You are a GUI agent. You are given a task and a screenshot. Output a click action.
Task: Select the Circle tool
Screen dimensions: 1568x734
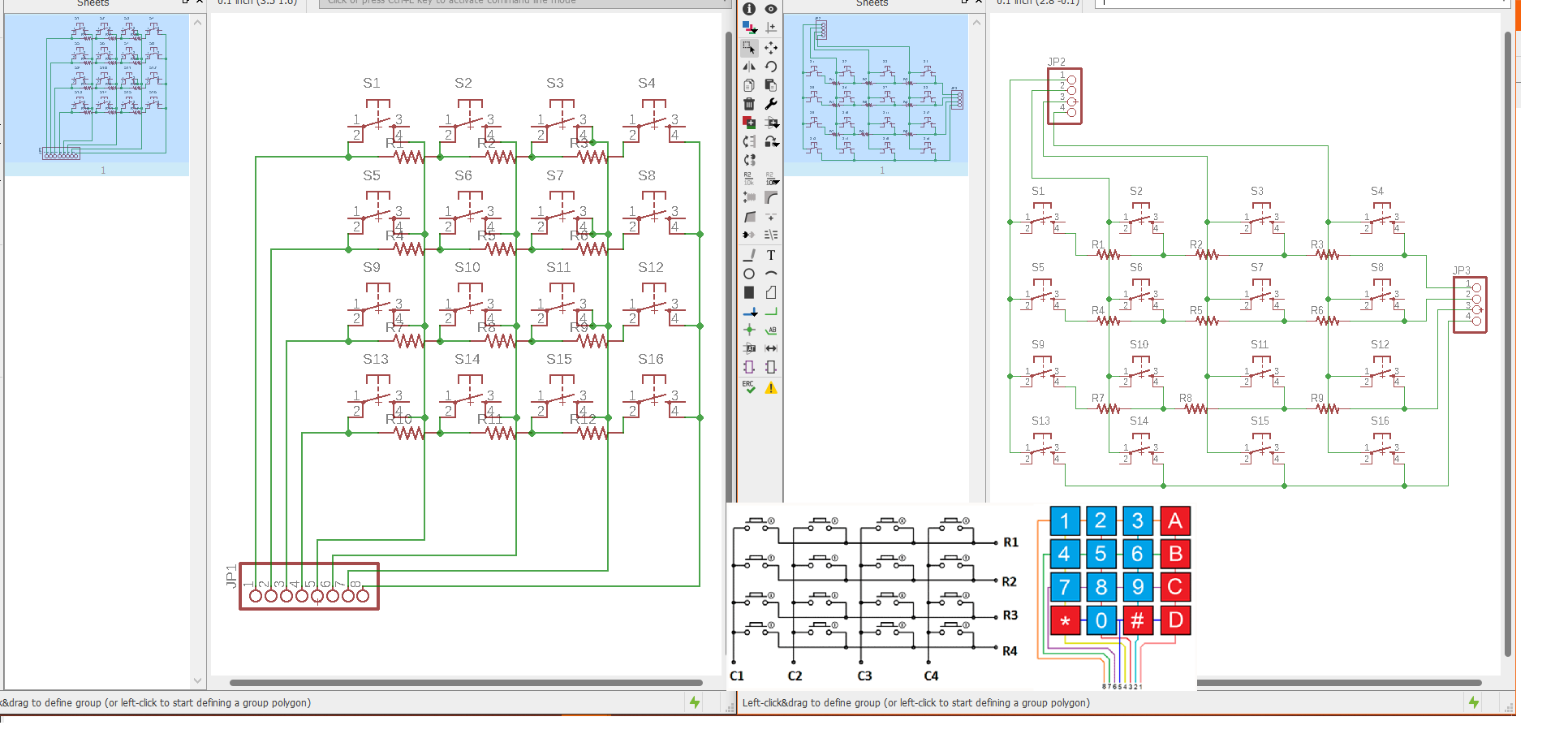[749, 274]
